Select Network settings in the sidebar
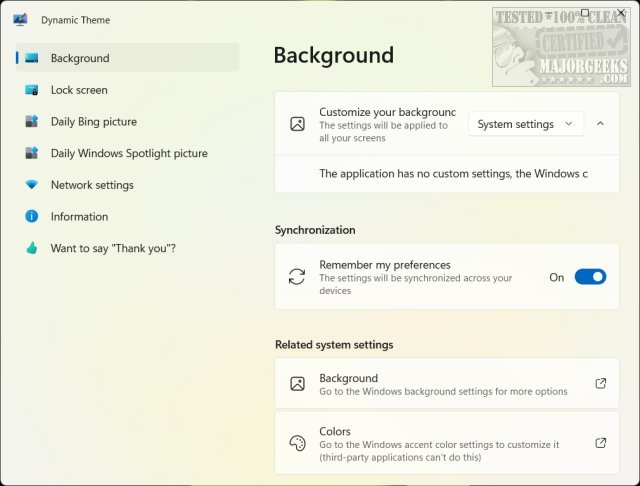Viewport: 640px width, 486px height. click(x=92, y=185)
